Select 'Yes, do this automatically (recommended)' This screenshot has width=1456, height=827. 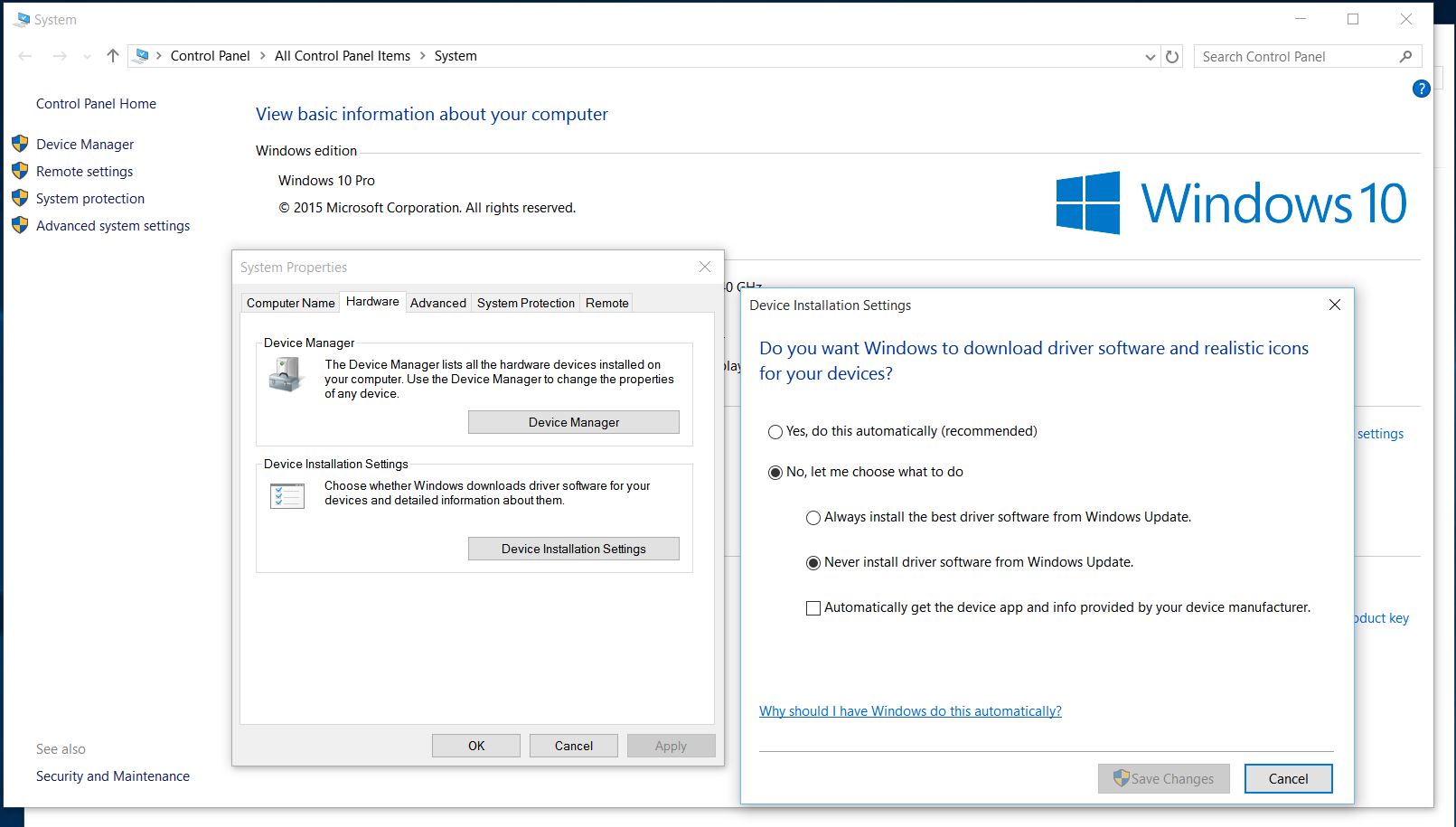pos(775,432)
